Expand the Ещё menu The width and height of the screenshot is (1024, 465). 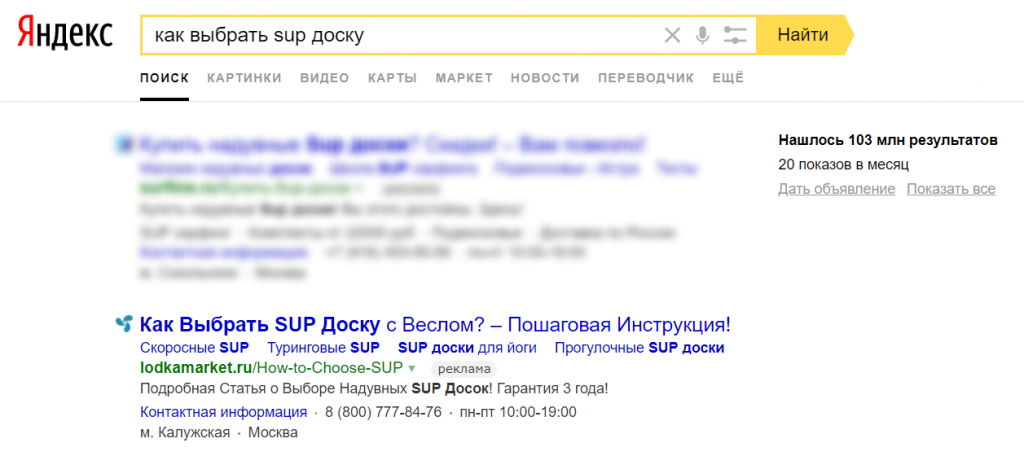coord(728,78)
